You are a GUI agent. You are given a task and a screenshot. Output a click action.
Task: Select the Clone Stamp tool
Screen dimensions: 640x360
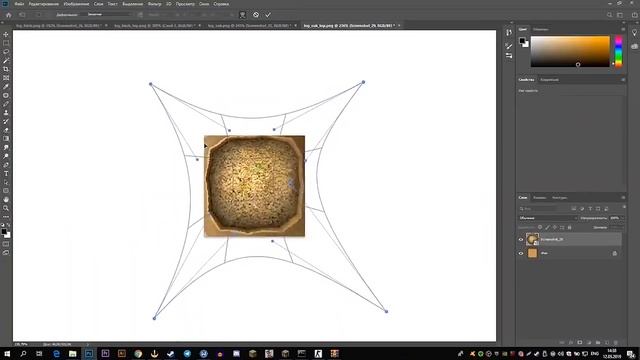6,113
